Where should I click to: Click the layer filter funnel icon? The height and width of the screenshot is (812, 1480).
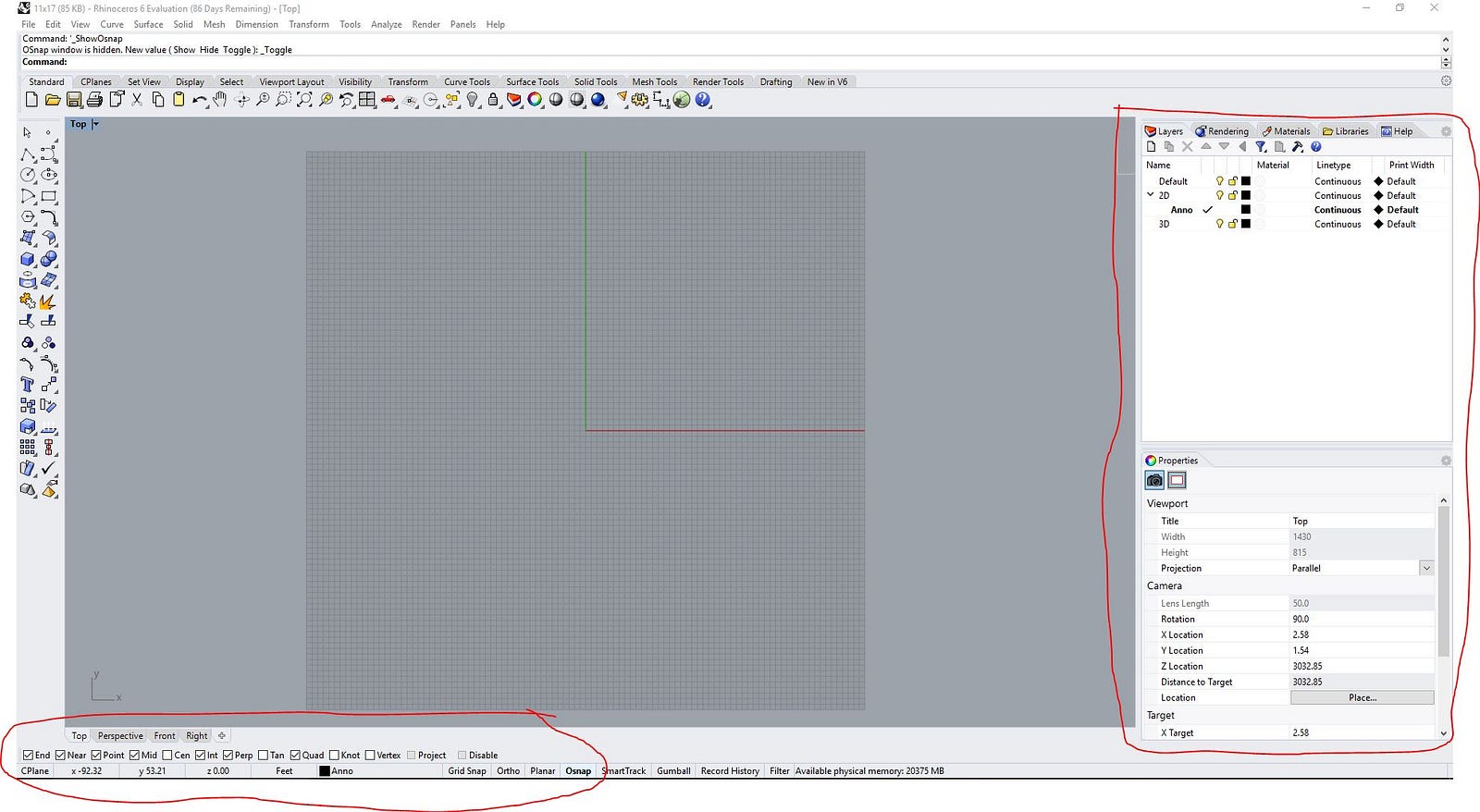tap(1260, 146)
